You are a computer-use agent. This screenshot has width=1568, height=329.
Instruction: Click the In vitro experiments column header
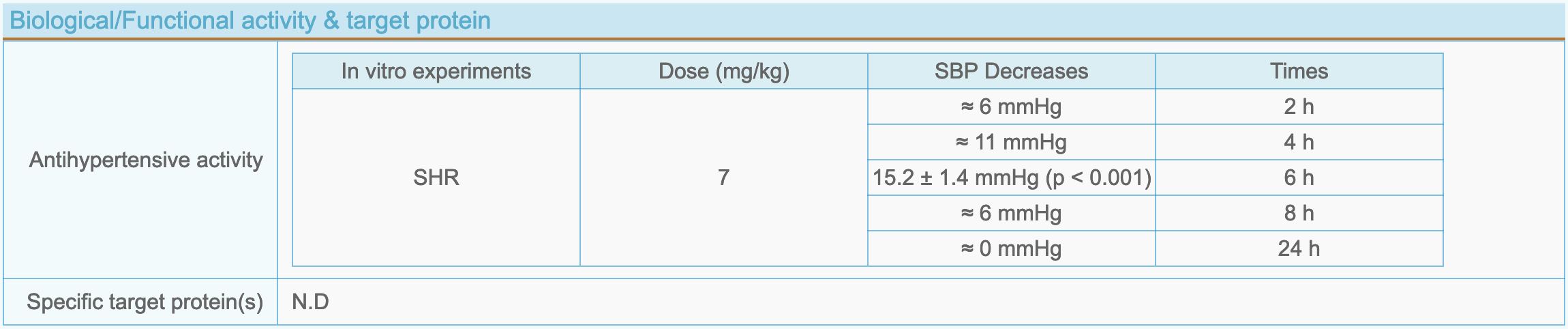coord(436,71)
